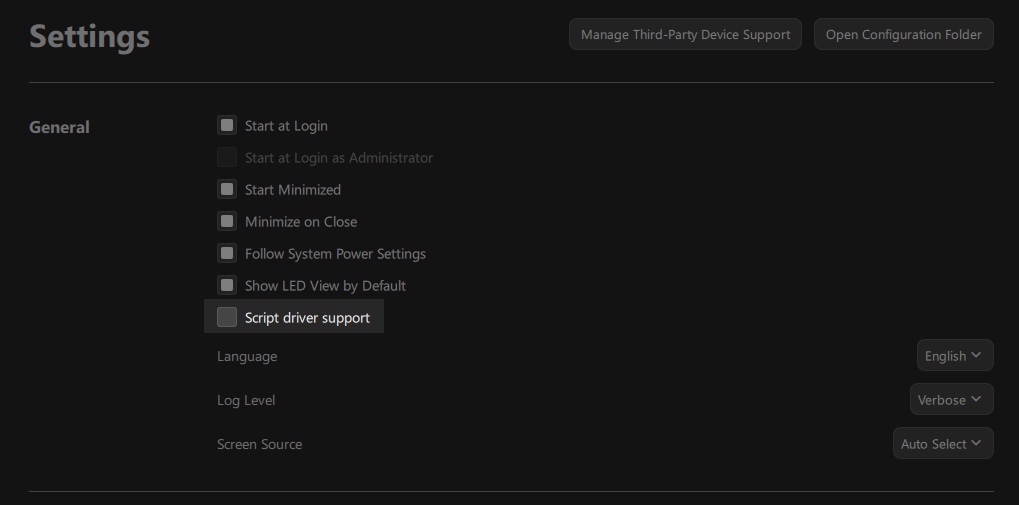The width and height of the screenshot is (1019, 505).
Task: Toggle Minimize on Close checkbox
Action: coord(227,221)
